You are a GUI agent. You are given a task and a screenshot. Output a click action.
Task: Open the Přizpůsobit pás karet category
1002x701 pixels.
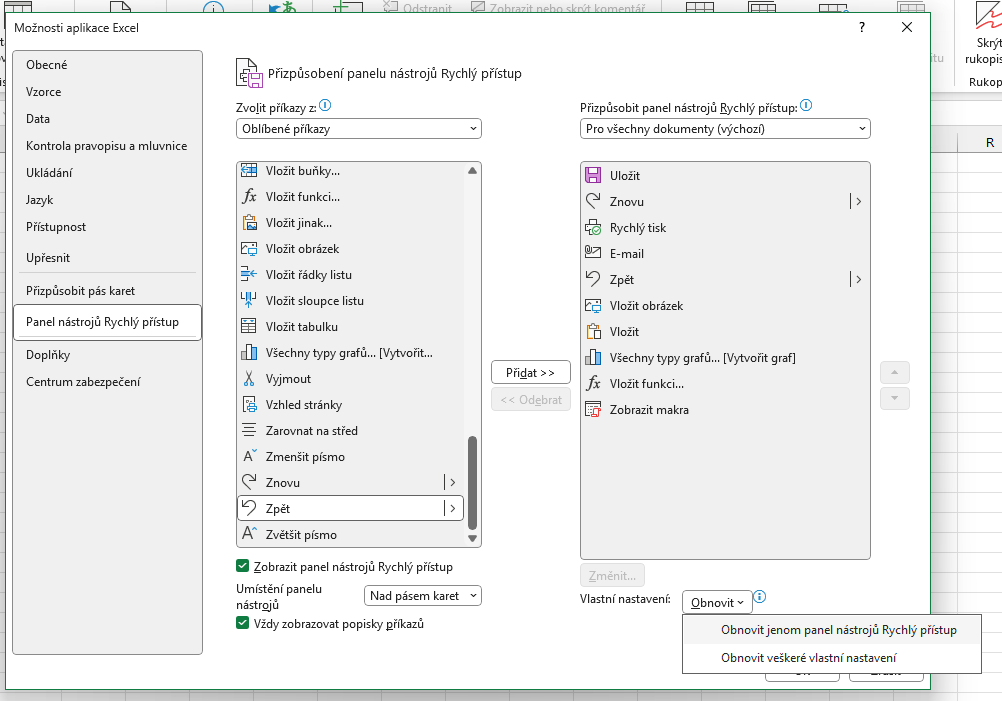pos(80,291)
